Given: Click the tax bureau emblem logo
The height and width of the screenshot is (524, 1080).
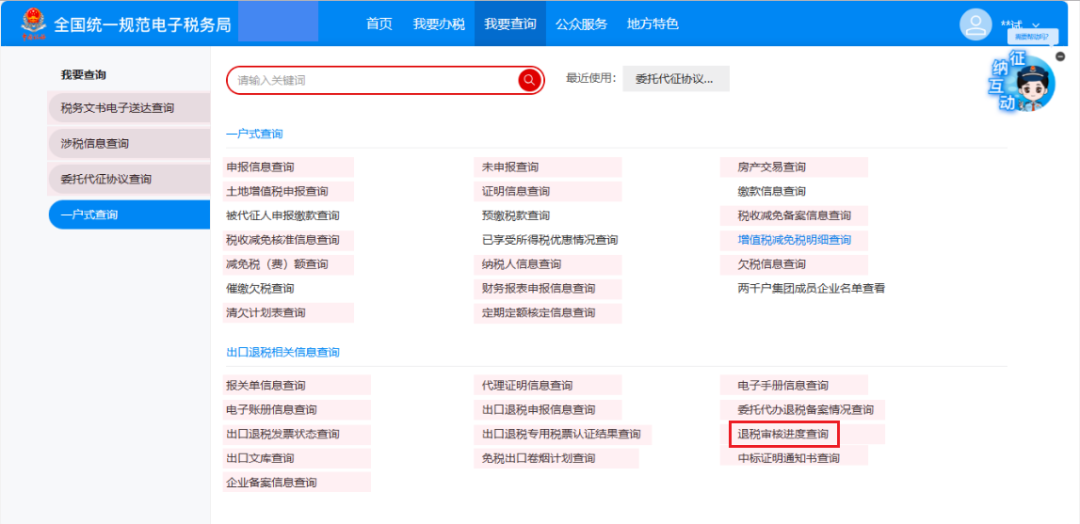Looking at the screenshot, I should coord(33,23).
